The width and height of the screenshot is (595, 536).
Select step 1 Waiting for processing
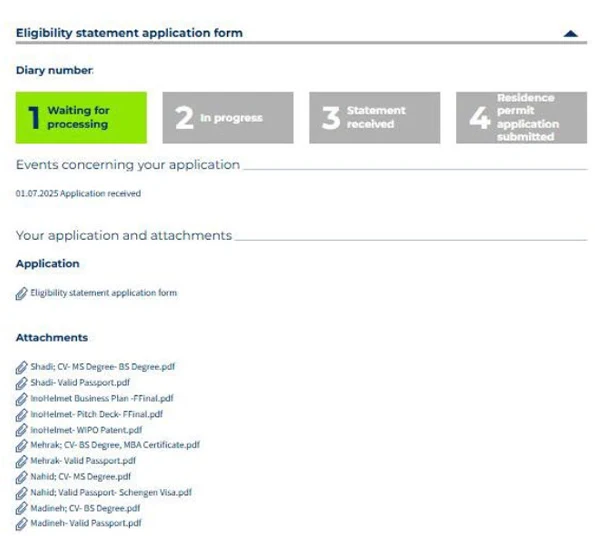click(81, 118)
